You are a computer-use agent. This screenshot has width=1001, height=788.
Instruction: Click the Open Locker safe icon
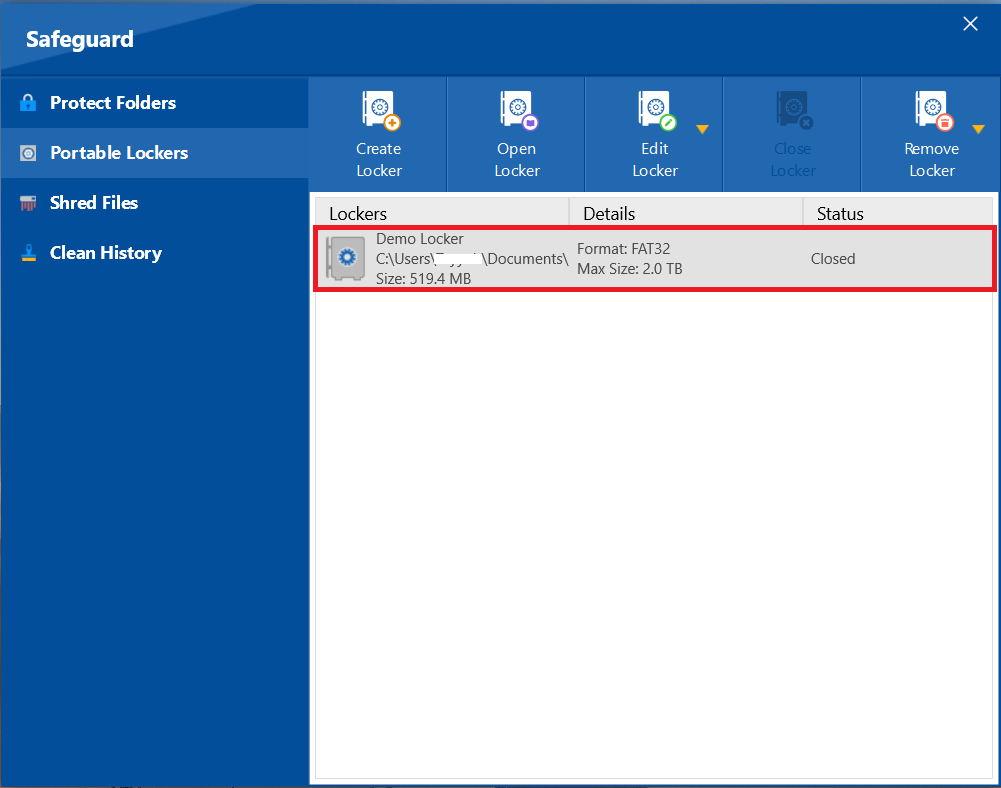pyautogui.click(x=519, y=110)
